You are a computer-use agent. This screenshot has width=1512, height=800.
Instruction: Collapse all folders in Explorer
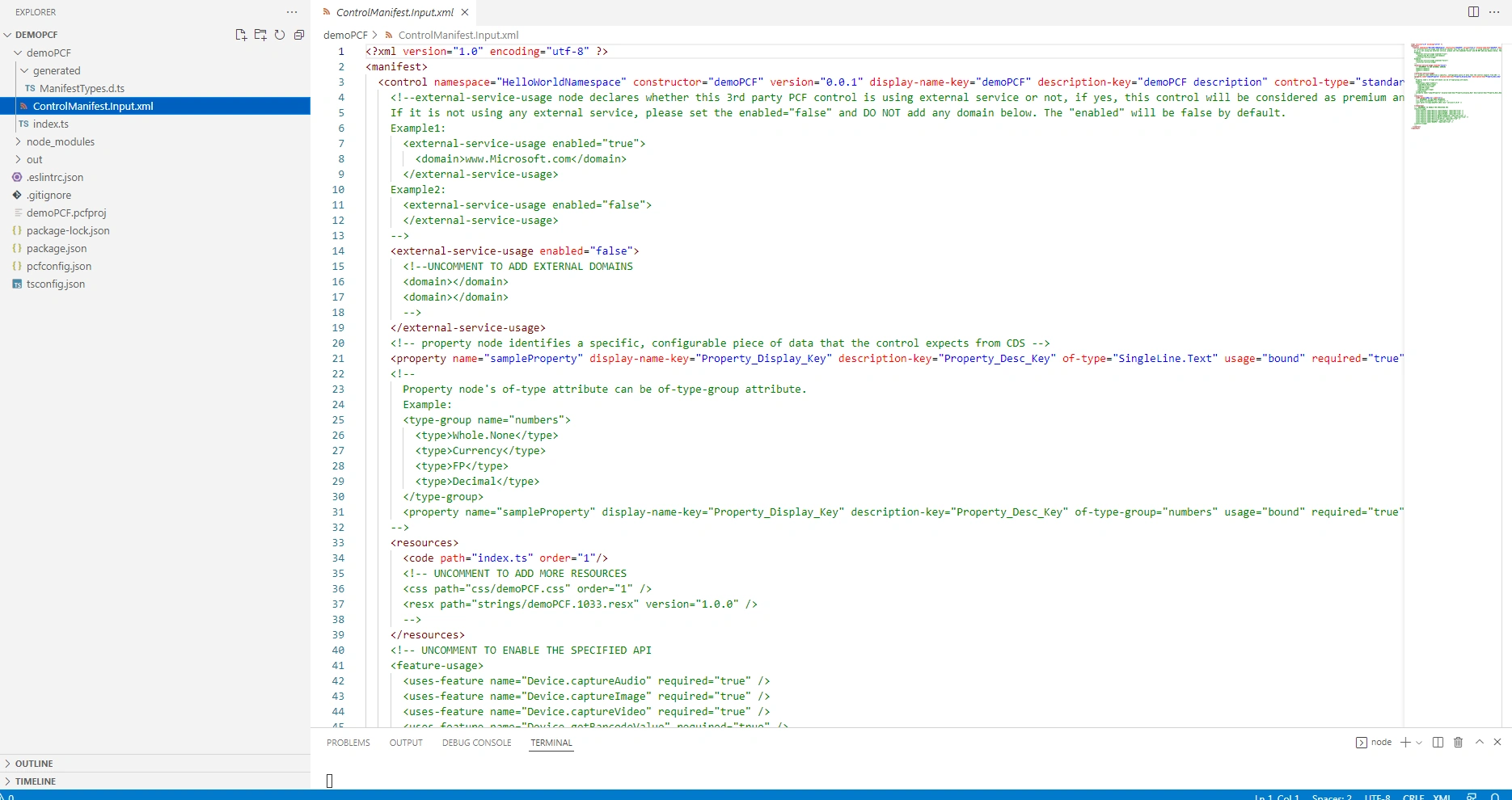click(x=299, y=35)
